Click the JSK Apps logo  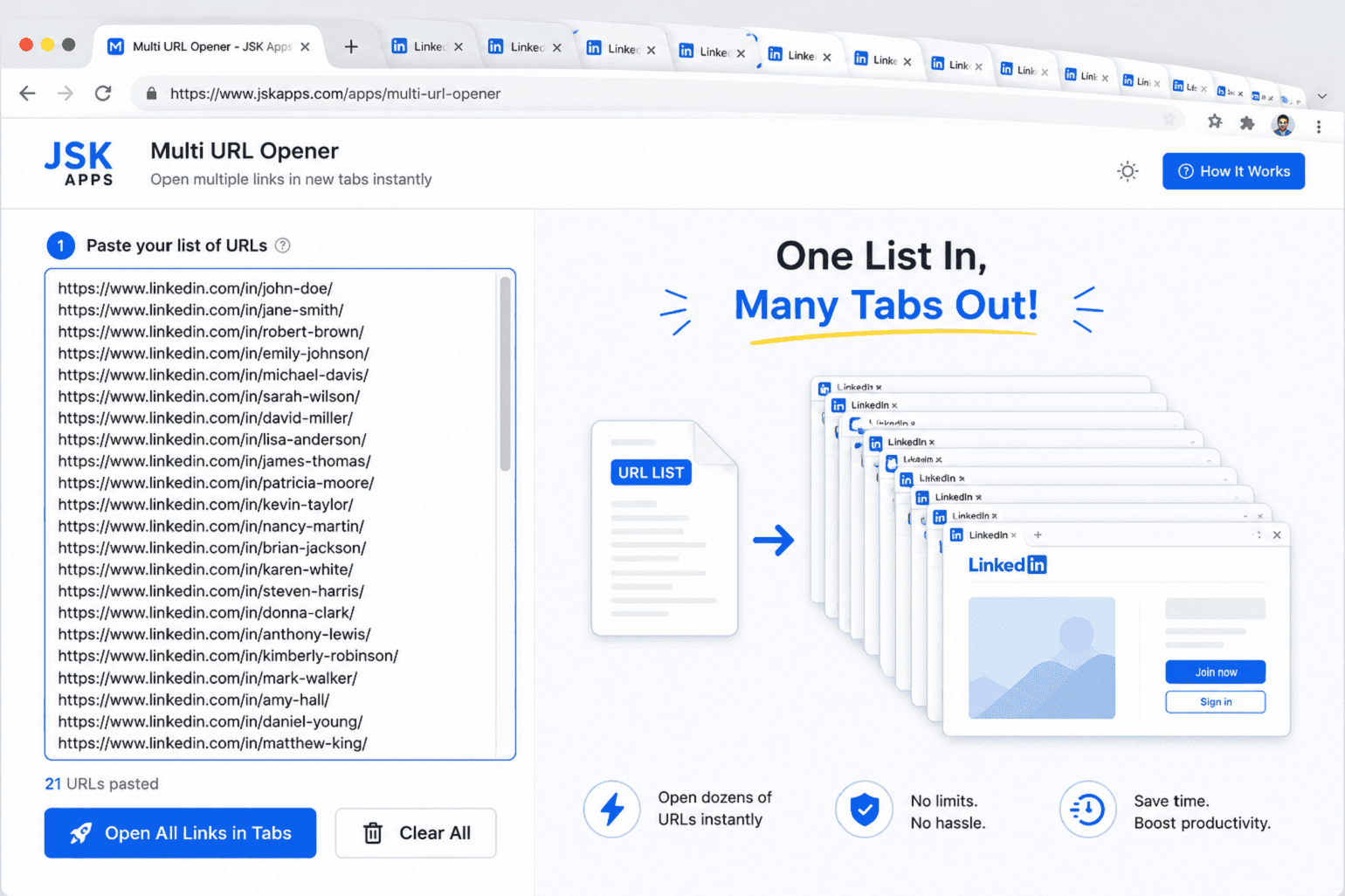click(x=79, y=163)
